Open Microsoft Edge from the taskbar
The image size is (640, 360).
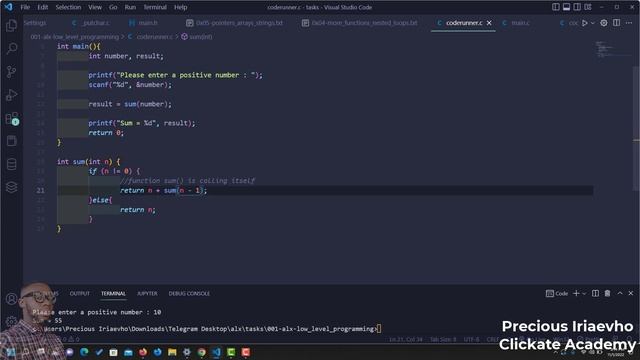coord(84,352)
